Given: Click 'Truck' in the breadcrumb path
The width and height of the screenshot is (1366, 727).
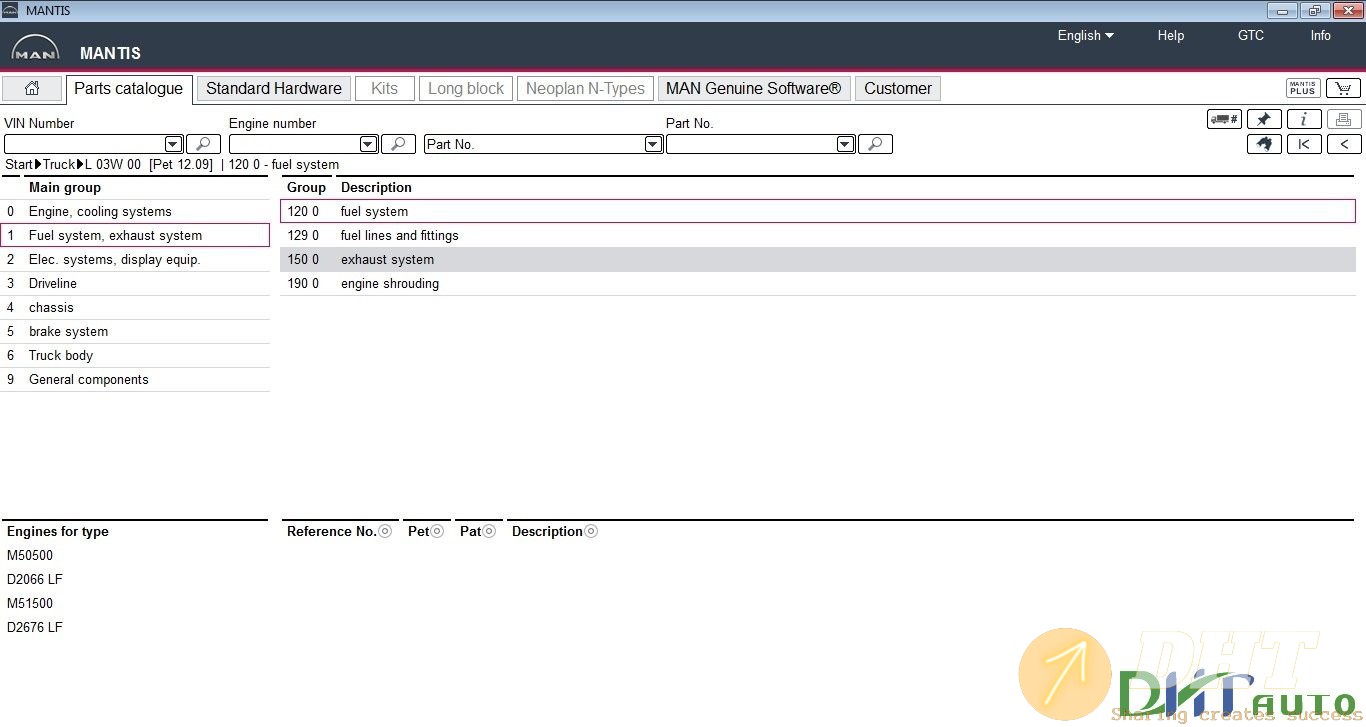Looking at the screenshot, I should [x=59, y=164].
